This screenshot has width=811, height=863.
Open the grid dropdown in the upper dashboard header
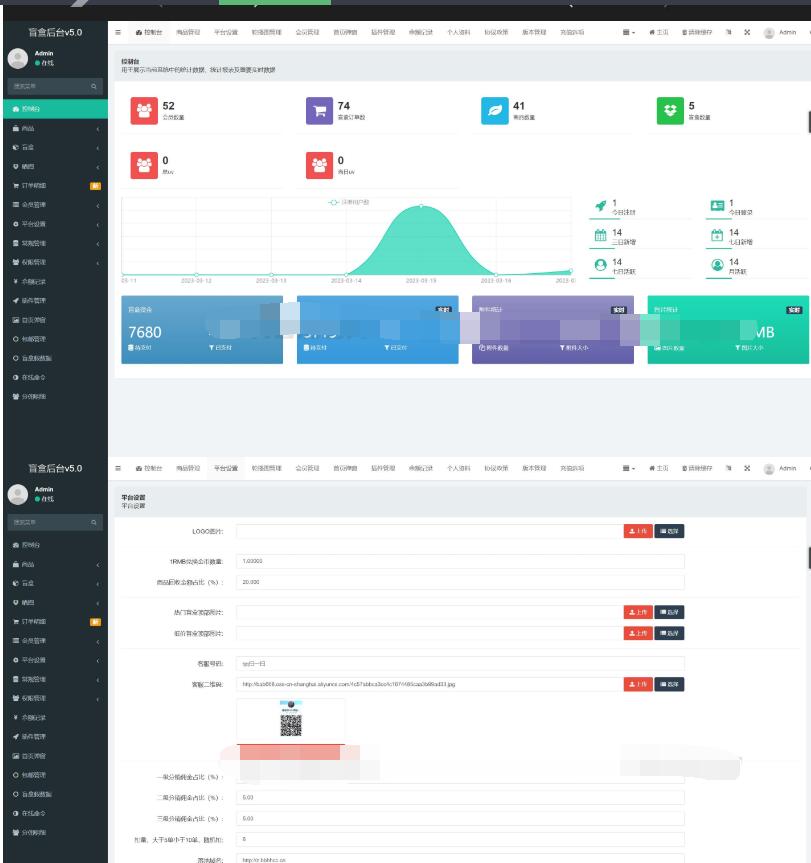(x=629, y=33)
